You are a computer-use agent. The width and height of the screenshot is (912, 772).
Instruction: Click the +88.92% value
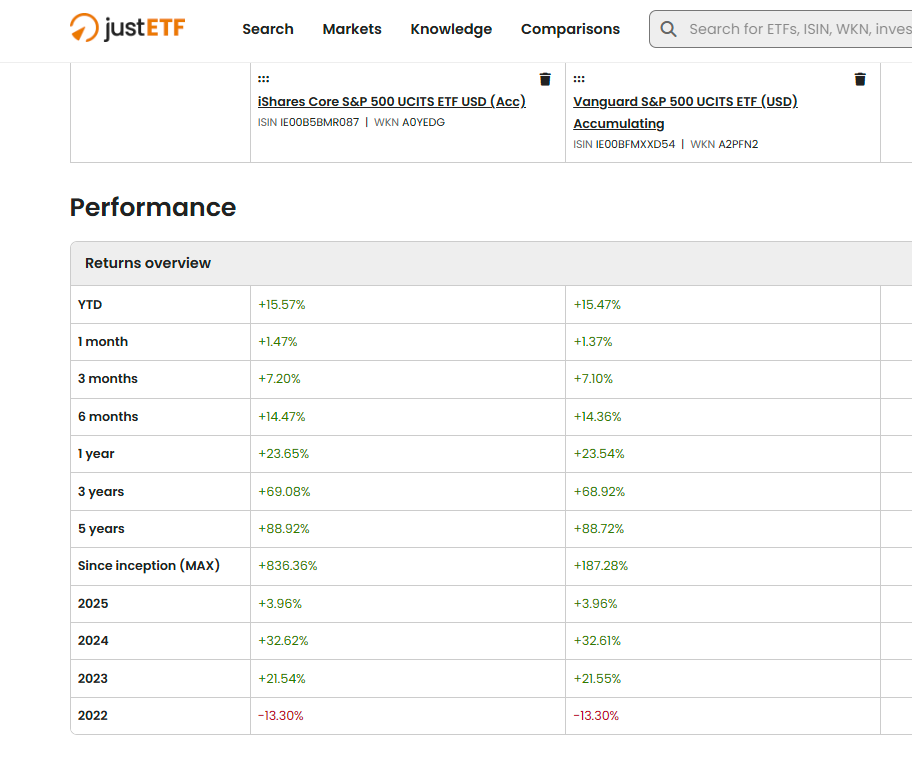click(284, 529)
